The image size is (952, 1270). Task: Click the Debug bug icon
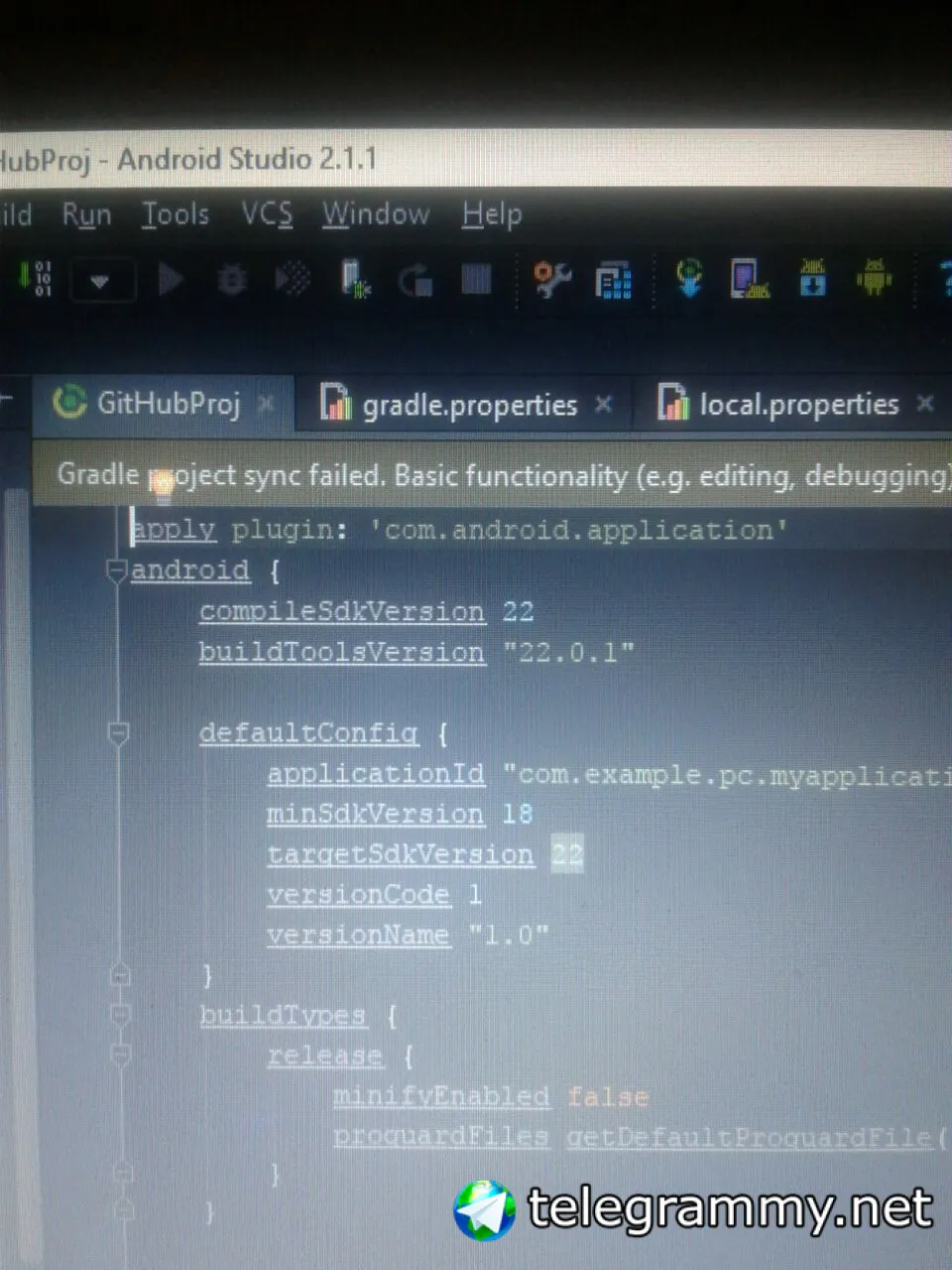(232, 280)
